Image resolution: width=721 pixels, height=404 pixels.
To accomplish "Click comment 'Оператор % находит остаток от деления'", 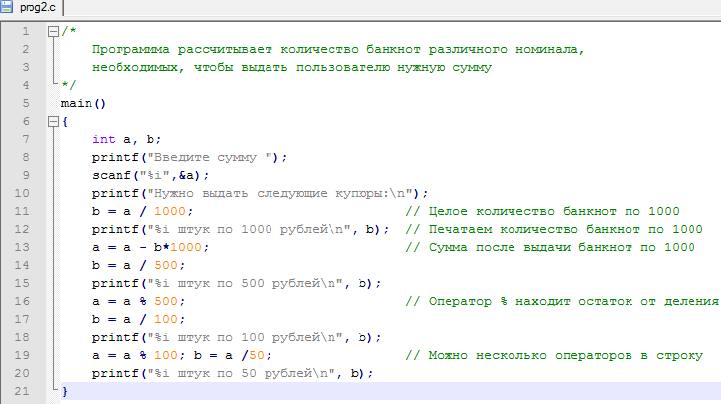I will pyautogui.click(x=562, y=302).
